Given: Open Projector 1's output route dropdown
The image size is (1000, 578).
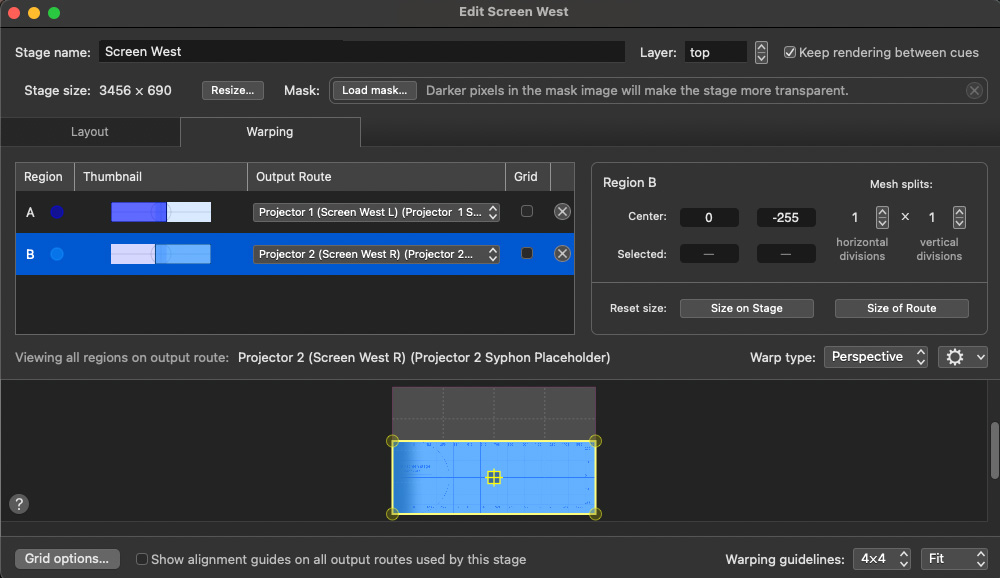Looking at the screenshot, I should click(x=376, y=211).
